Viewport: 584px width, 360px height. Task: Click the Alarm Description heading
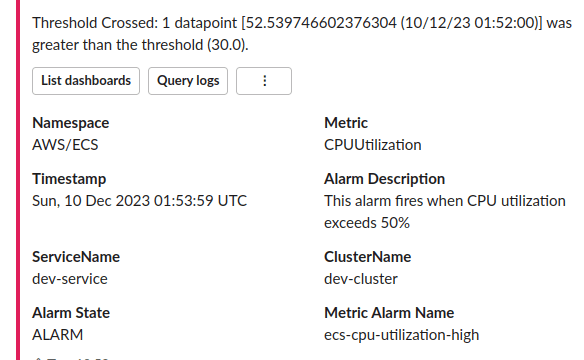click(x=384, y=179)
